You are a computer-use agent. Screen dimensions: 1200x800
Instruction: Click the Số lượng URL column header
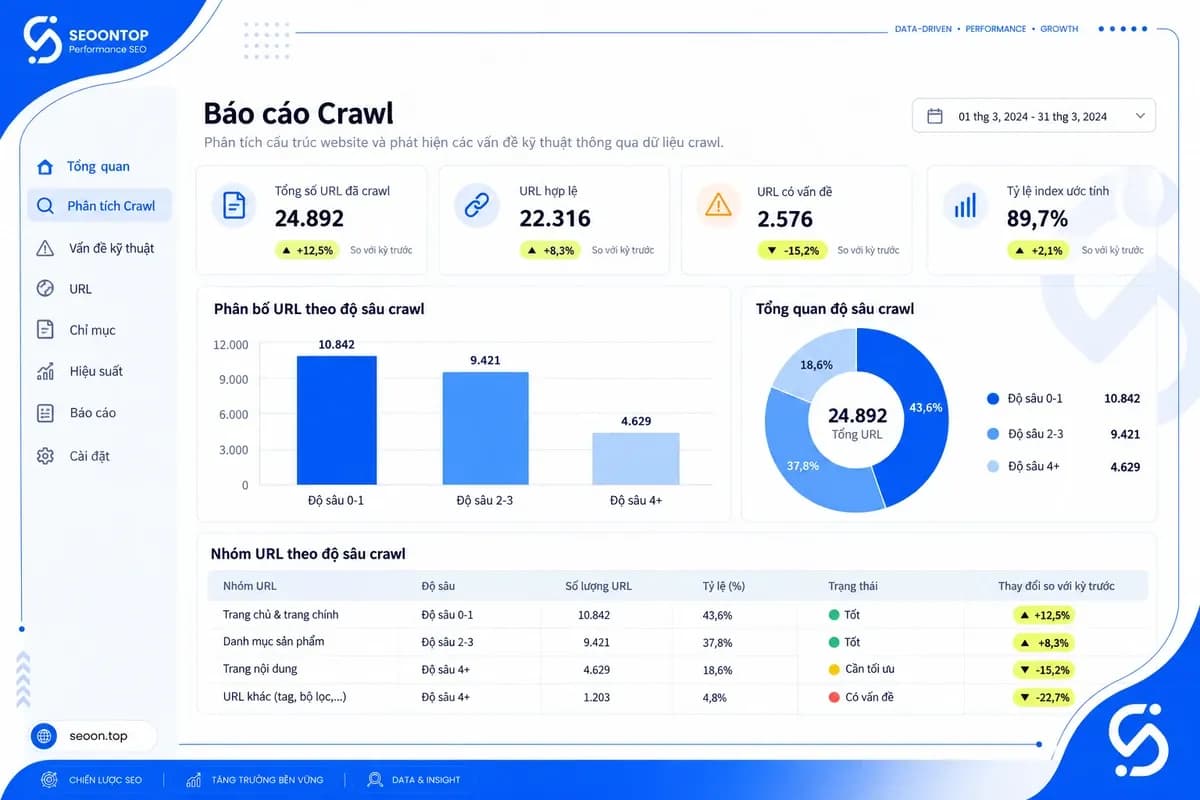(x=598, y=586)
